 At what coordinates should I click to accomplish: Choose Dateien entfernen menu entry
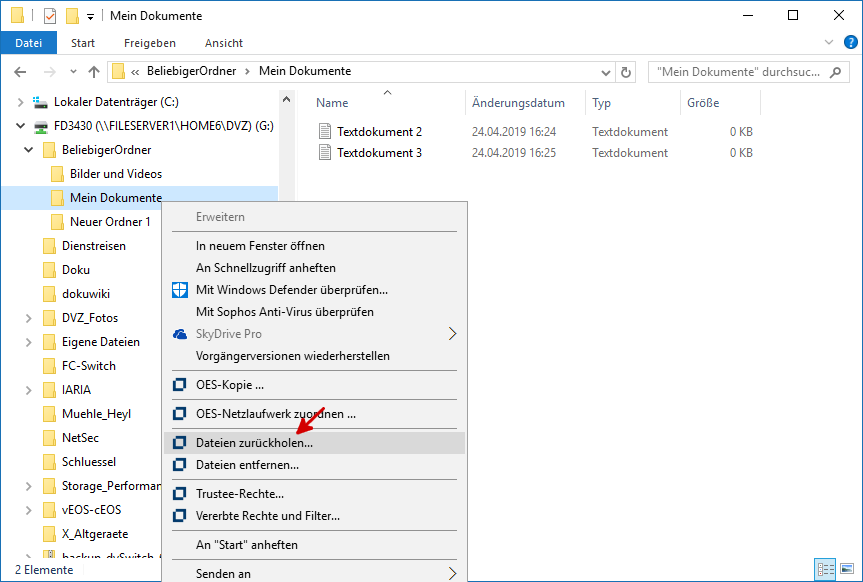247,465
